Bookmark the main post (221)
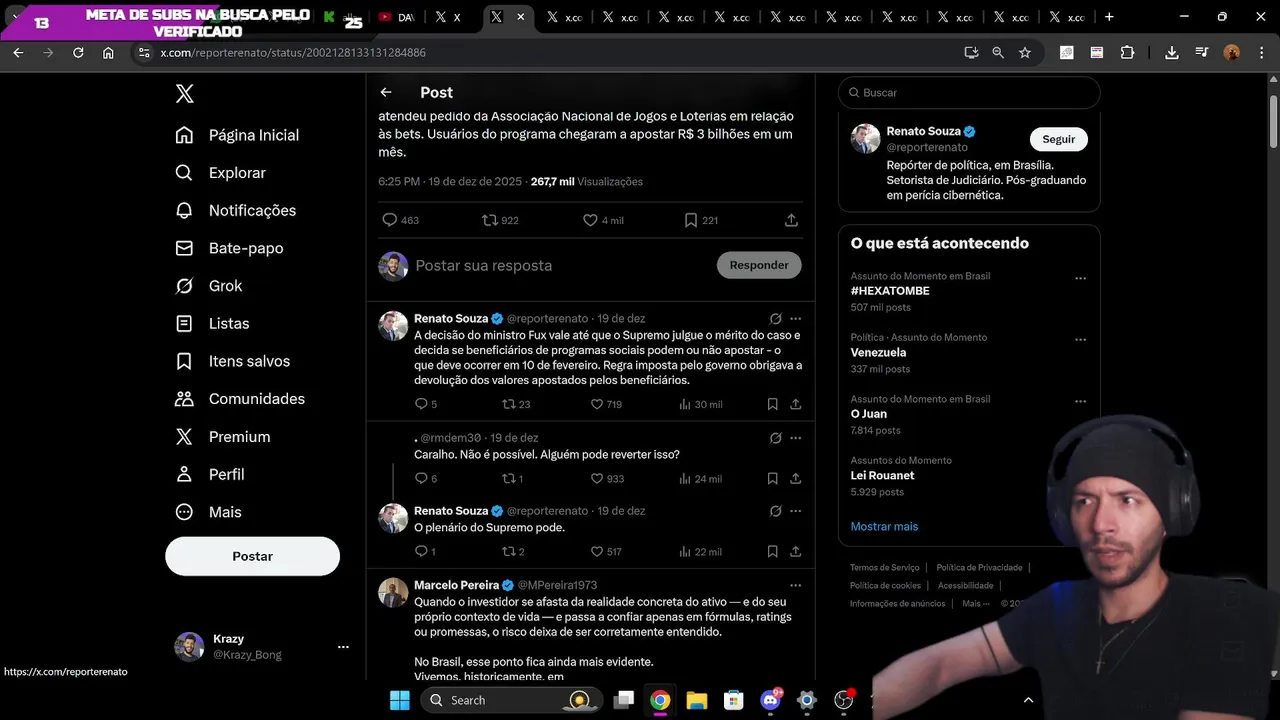 point(700,220)
